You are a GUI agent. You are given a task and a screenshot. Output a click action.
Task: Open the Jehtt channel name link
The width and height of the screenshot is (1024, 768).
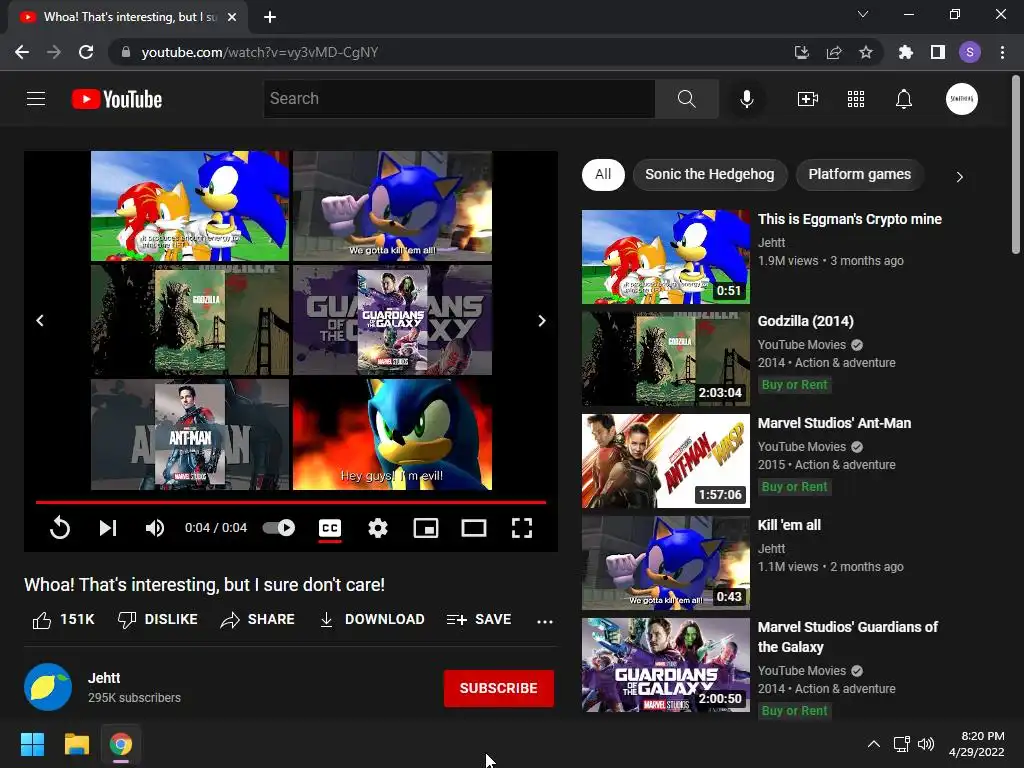104,678
